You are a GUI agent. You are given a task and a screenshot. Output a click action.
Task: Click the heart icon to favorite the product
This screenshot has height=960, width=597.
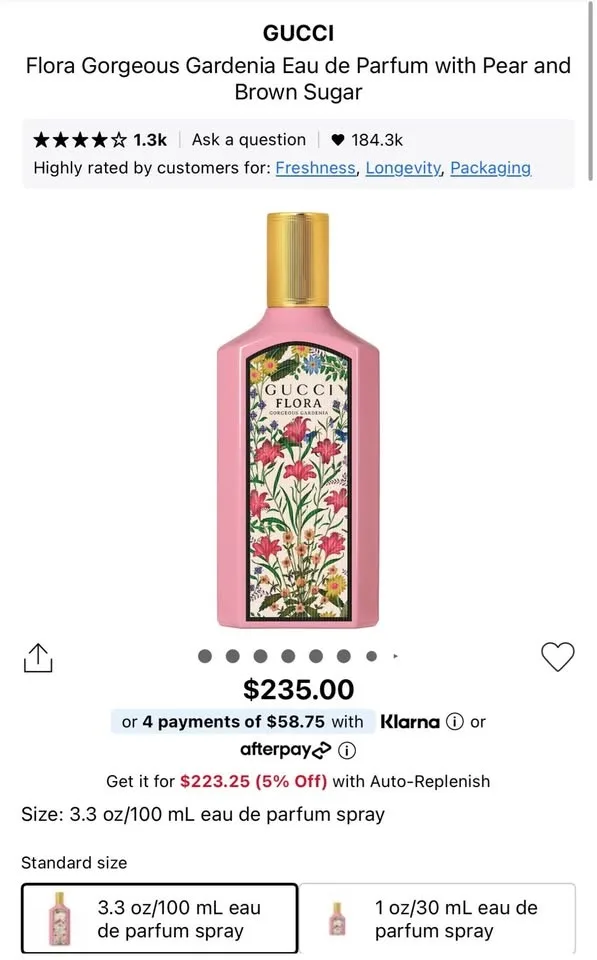click(558, 656)
